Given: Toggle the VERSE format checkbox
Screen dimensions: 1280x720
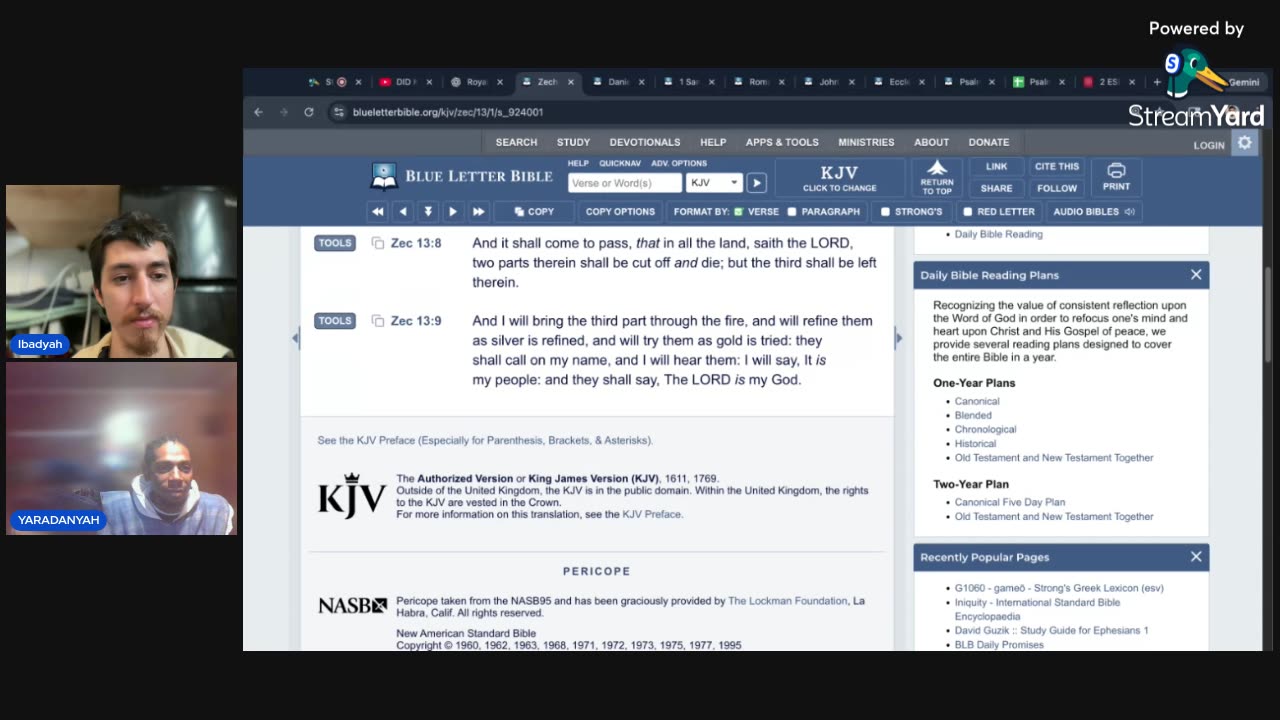Looking at the screenshot, I should pyautogui.click(x=739, y=212).
